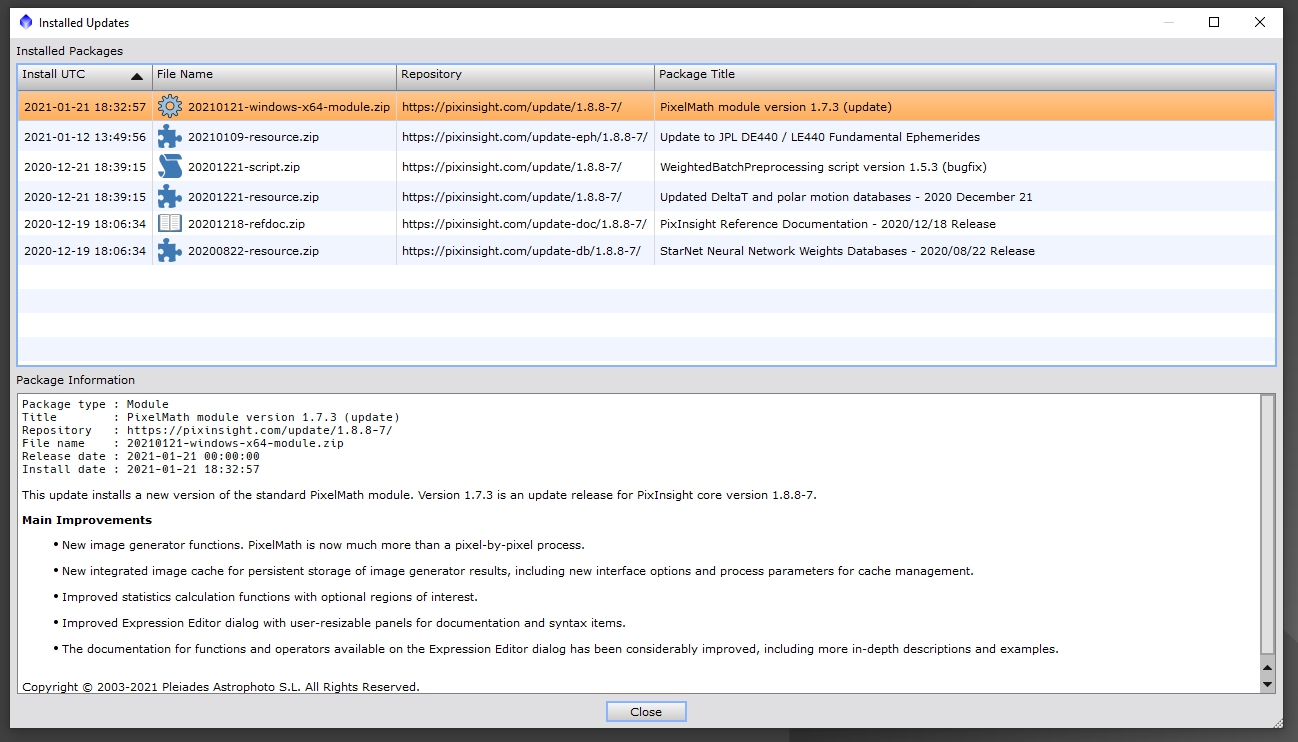This screenshot has height=742, width=1298.
Task: Select file 20210121-windows-x64-module.zip
Action: point(289,107)
